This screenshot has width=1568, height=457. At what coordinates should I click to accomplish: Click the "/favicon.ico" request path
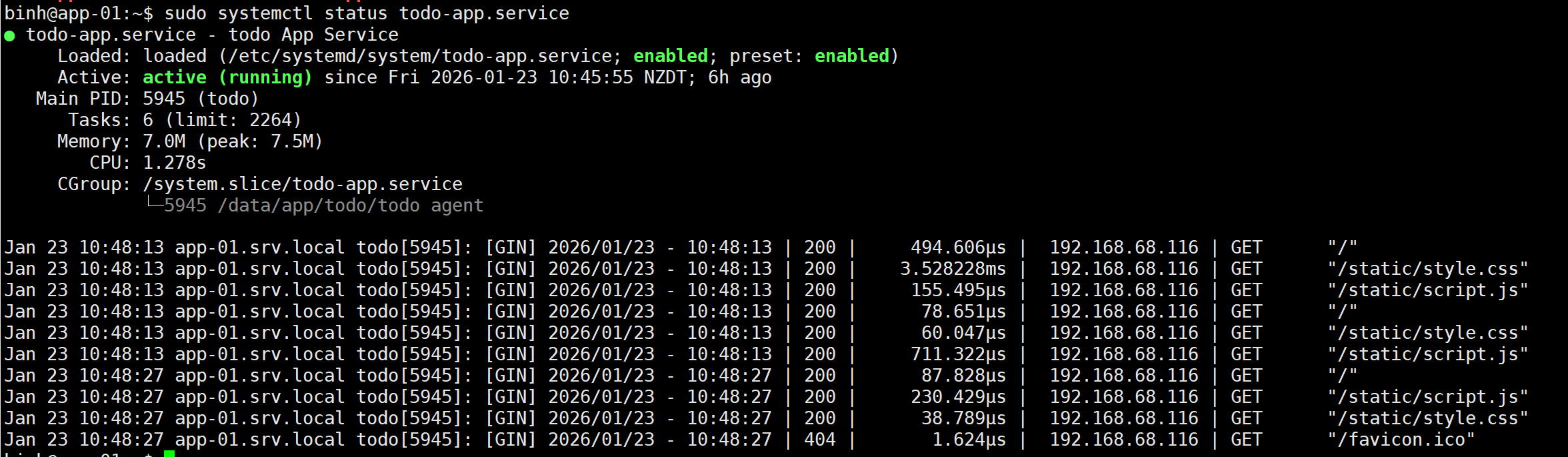tap(1401, 440)
